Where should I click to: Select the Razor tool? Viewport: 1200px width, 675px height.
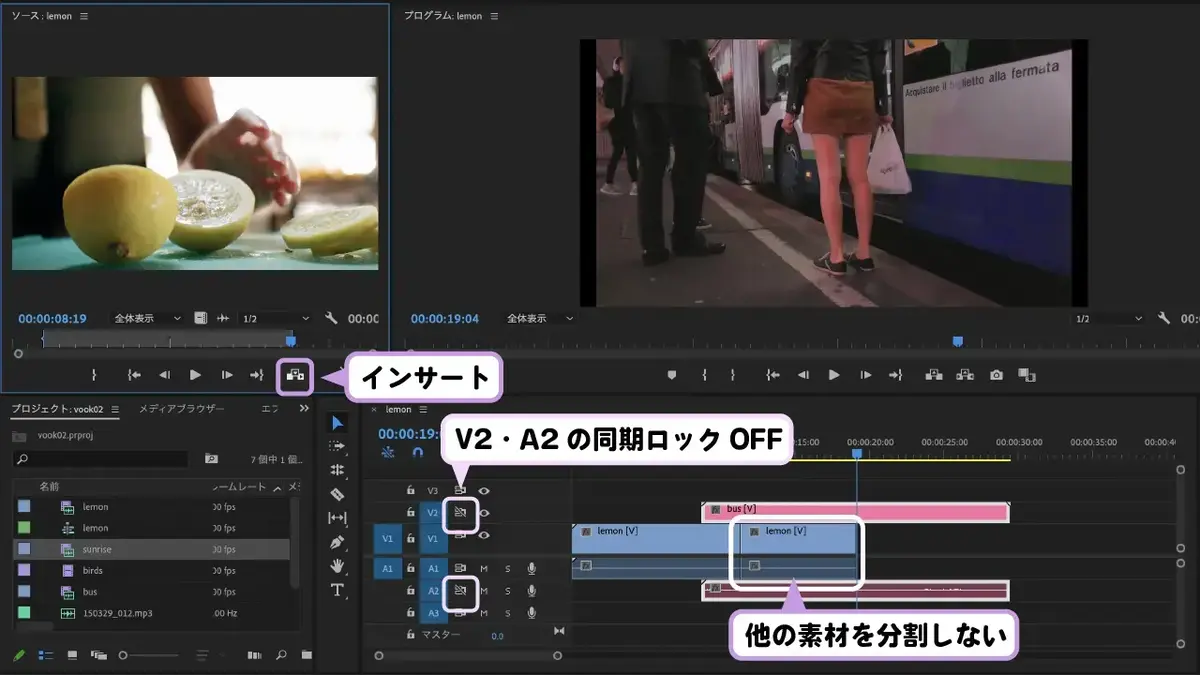point(337,494)
